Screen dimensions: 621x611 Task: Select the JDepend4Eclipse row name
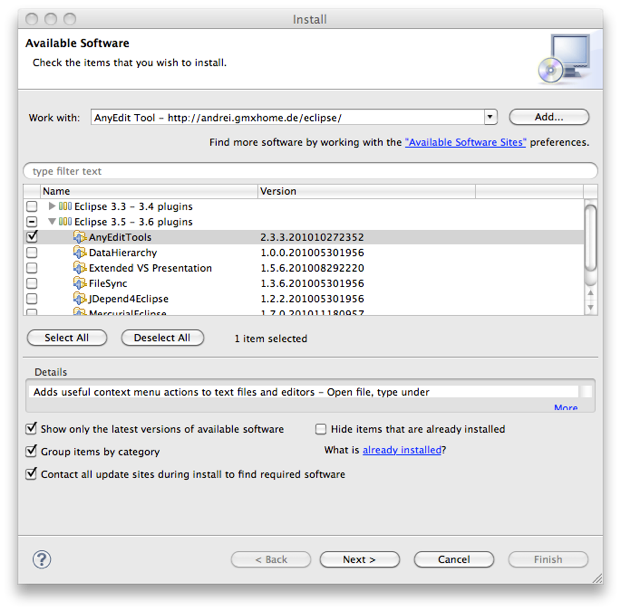click(129, 299)
